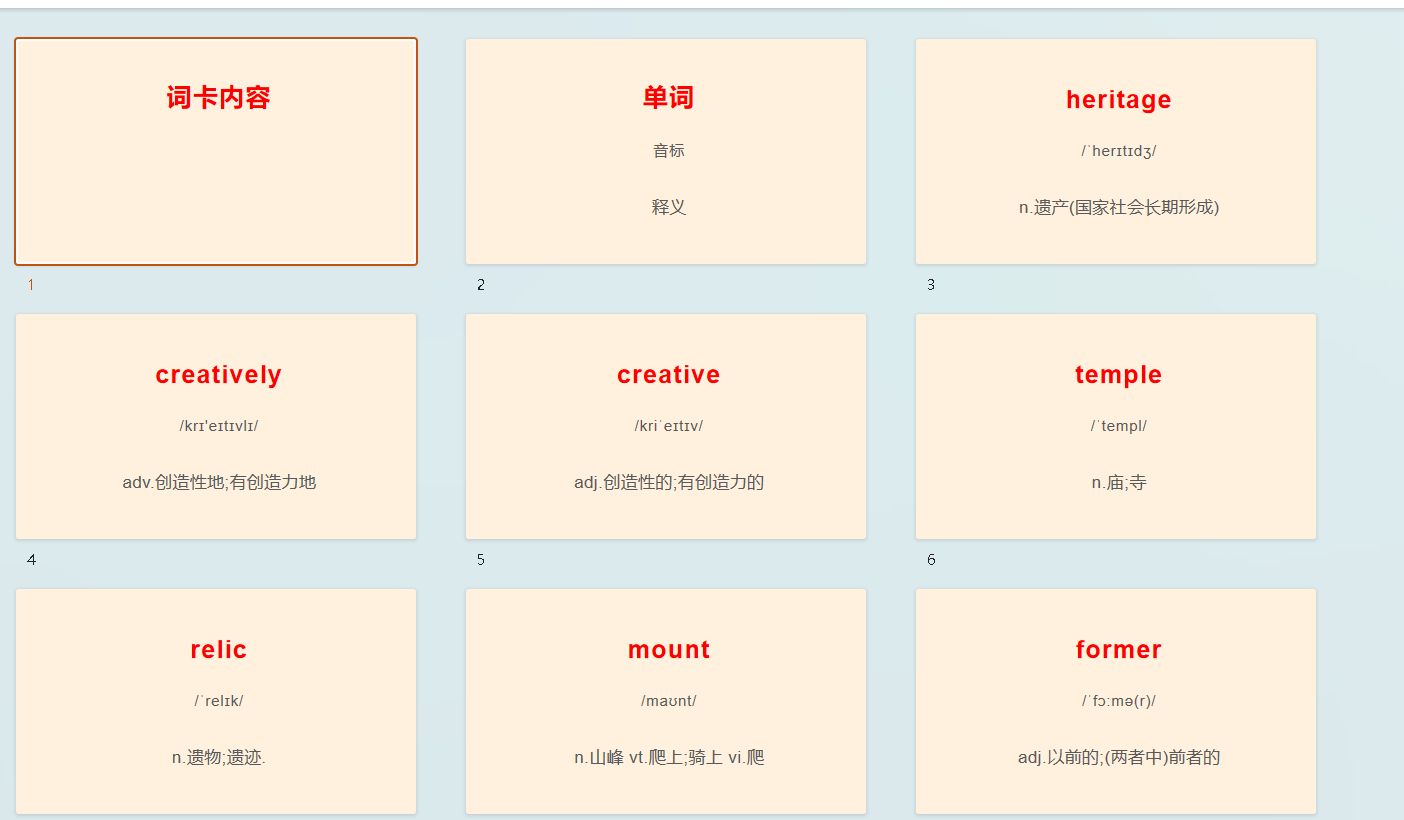Click definition n.山峰 vt.爬上;骑上 vi.爬

pos(669,757)
